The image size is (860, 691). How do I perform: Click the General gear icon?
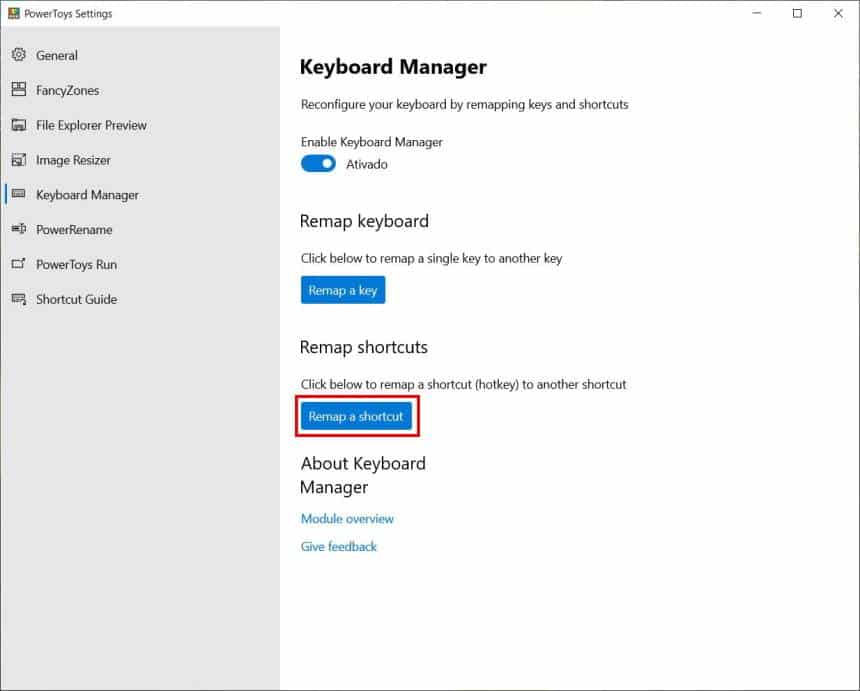tap(19, 55)
